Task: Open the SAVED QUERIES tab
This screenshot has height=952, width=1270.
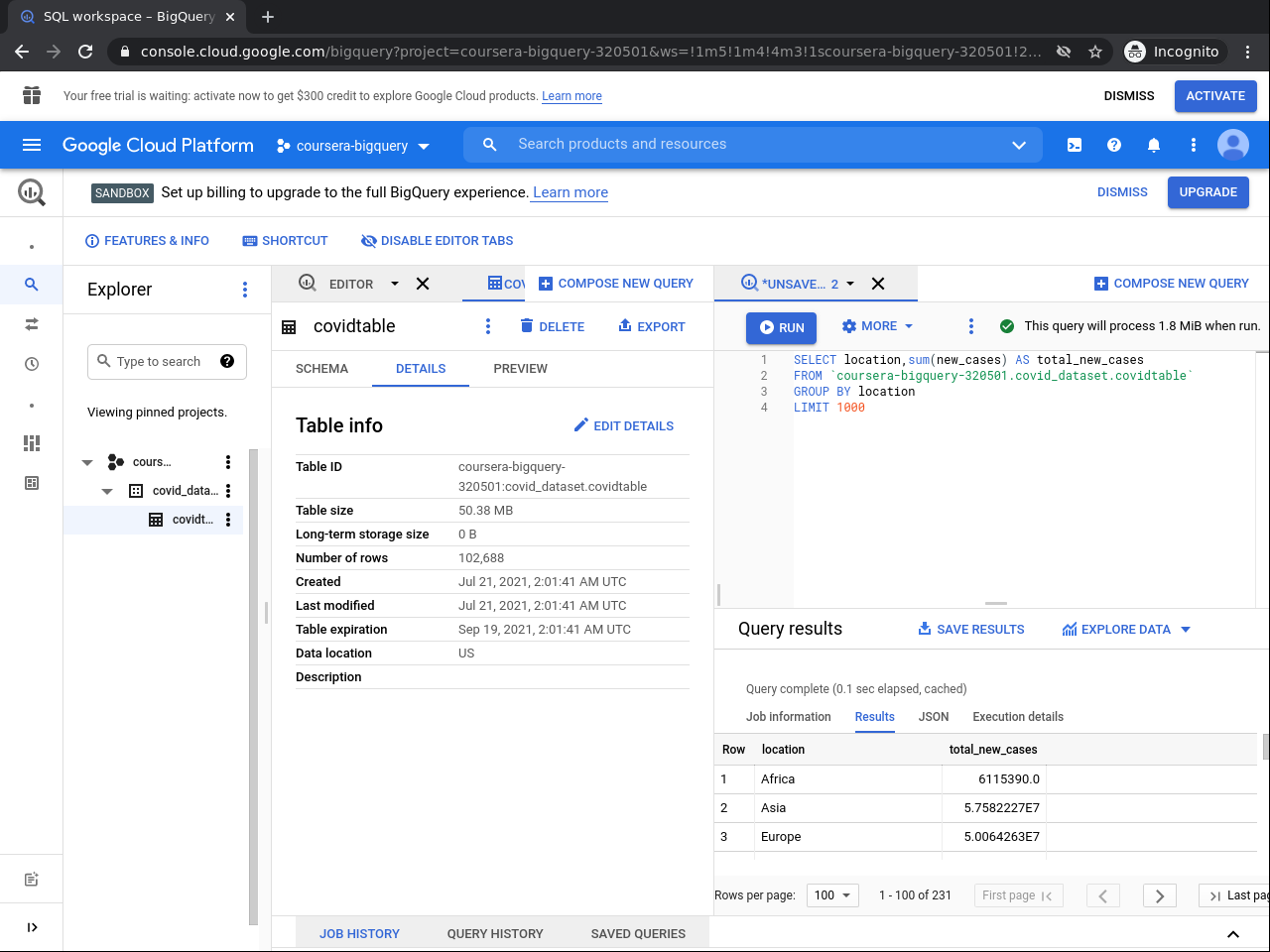Action: (638, 934)
